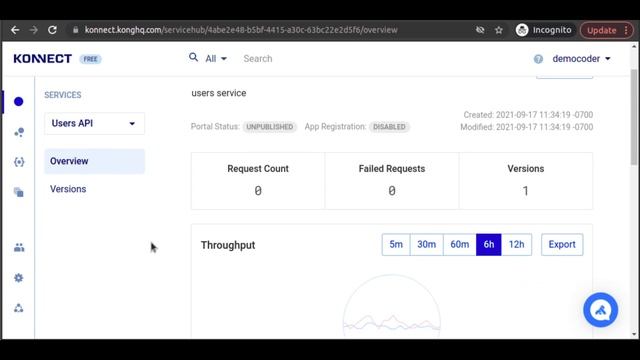Set throughput range to 12h
The image size is (640, 360).
(516, 244)
